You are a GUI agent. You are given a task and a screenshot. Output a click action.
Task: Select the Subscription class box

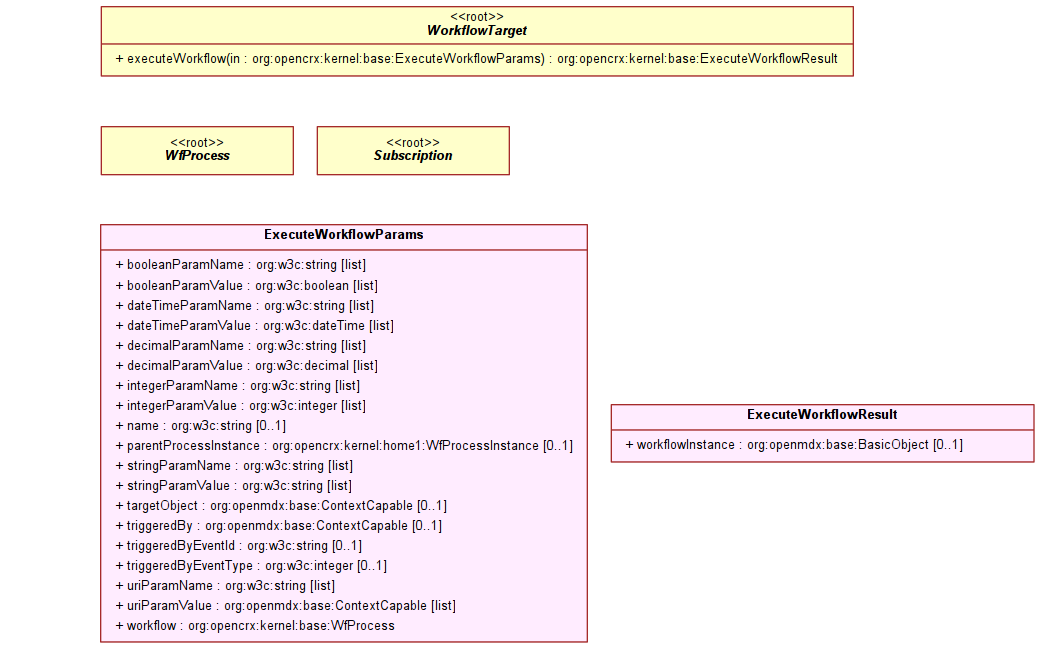pos(413,151)
